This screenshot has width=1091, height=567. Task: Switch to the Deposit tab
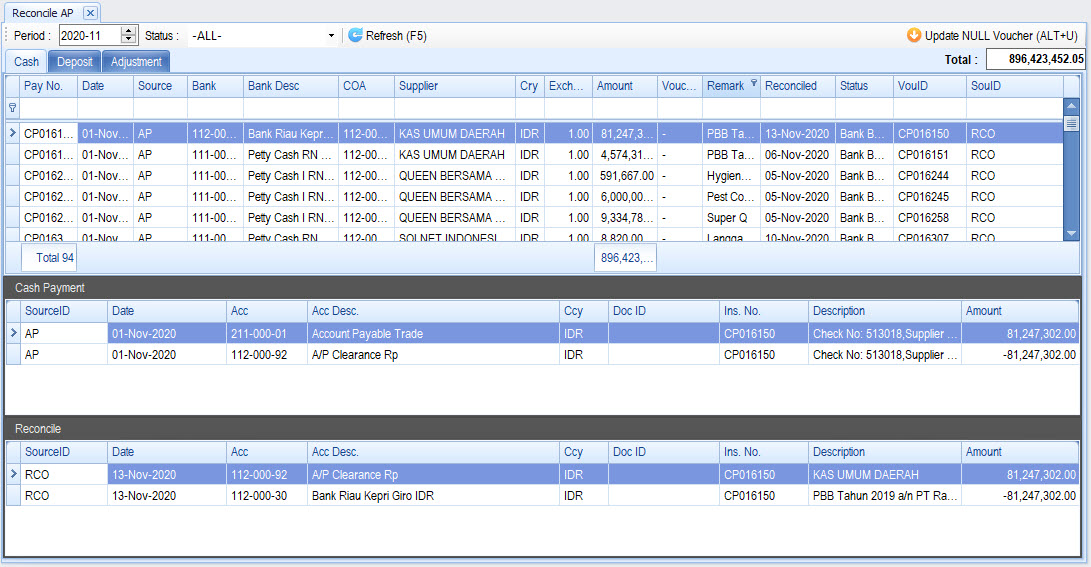pos(75,62)
